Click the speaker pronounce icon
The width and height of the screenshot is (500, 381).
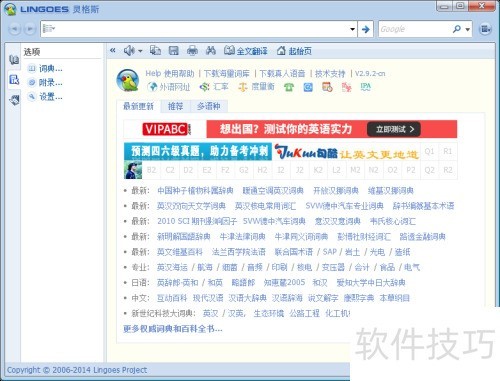[129, 51]
